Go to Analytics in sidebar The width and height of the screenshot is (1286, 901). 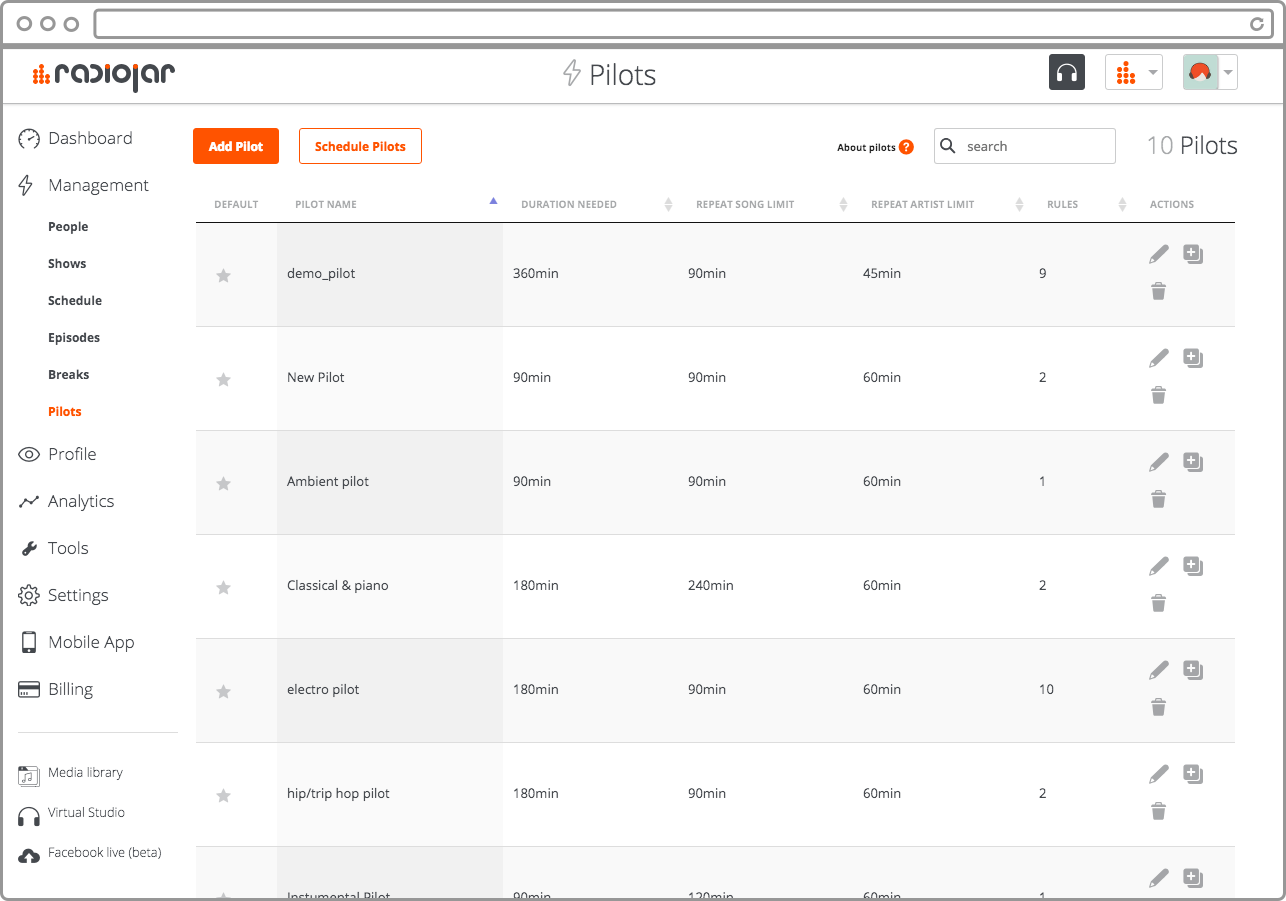click(x=80, y=501)
